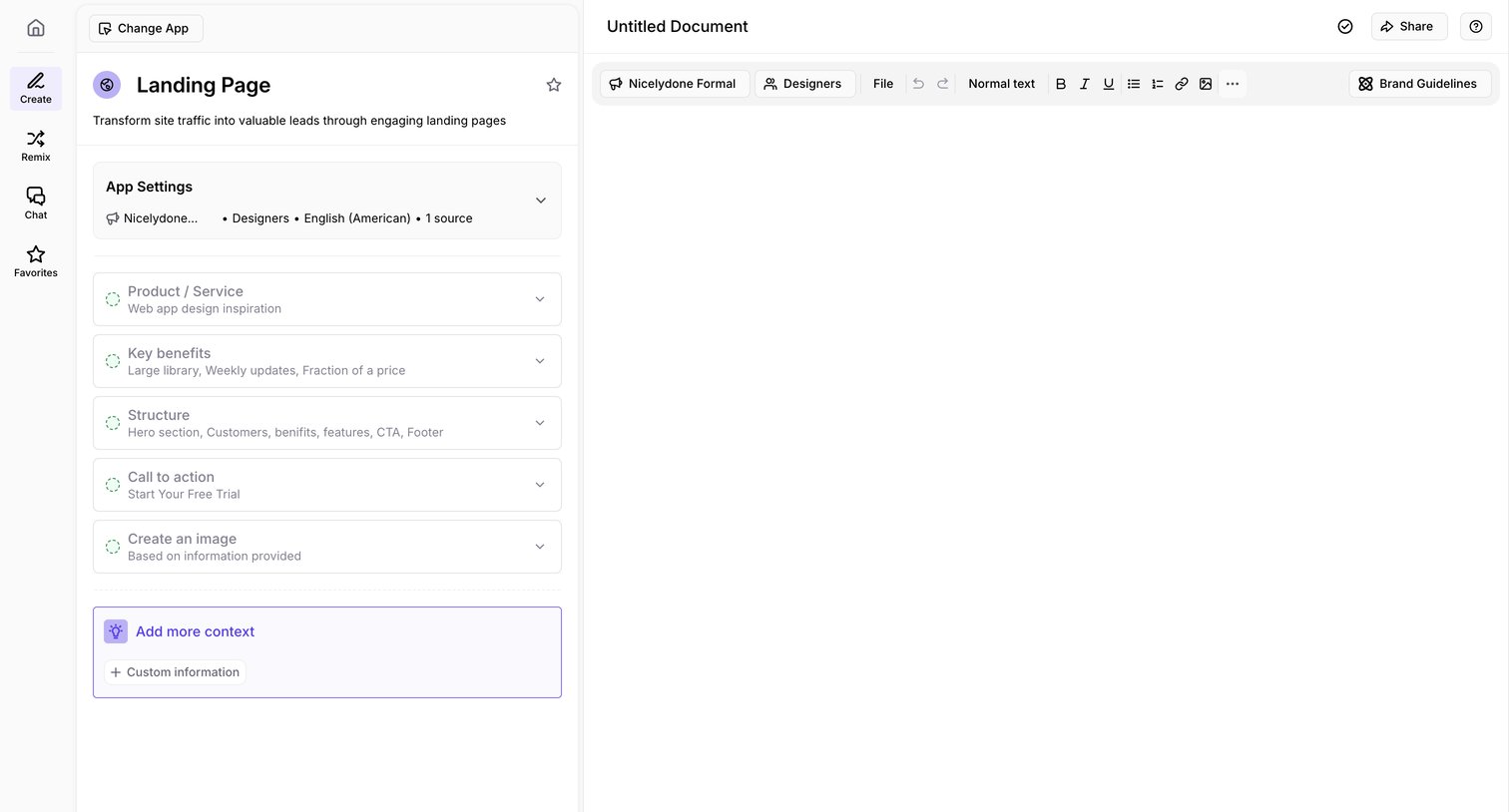Click the Landing Page globe icon

pos(107,85)
